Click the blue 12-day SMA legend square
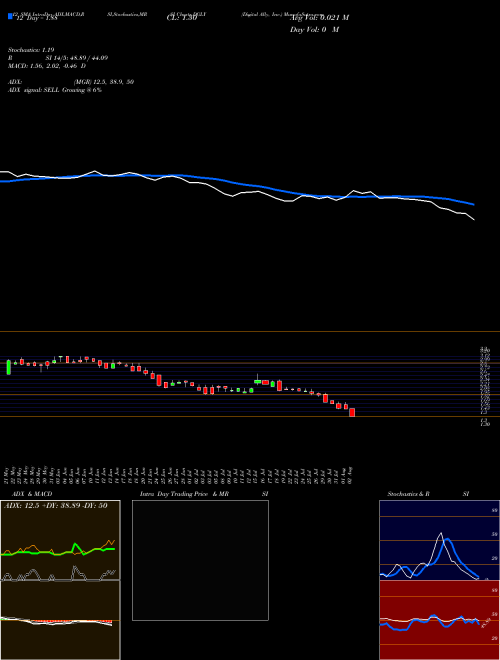The image size is (500, 660). [x=10, y=16]
